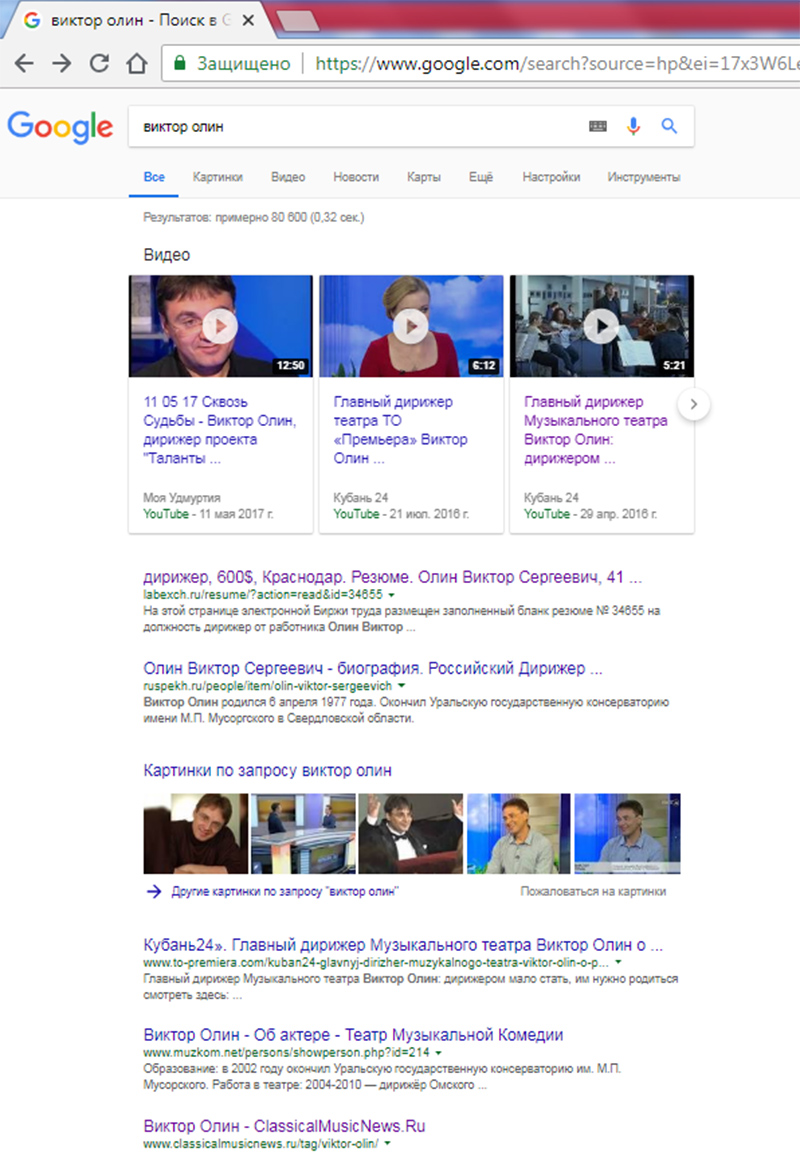Expand dropdown arrow next to labexch.ru URL
Viewport: 800px width, 1152px height.
coord(392,595)
